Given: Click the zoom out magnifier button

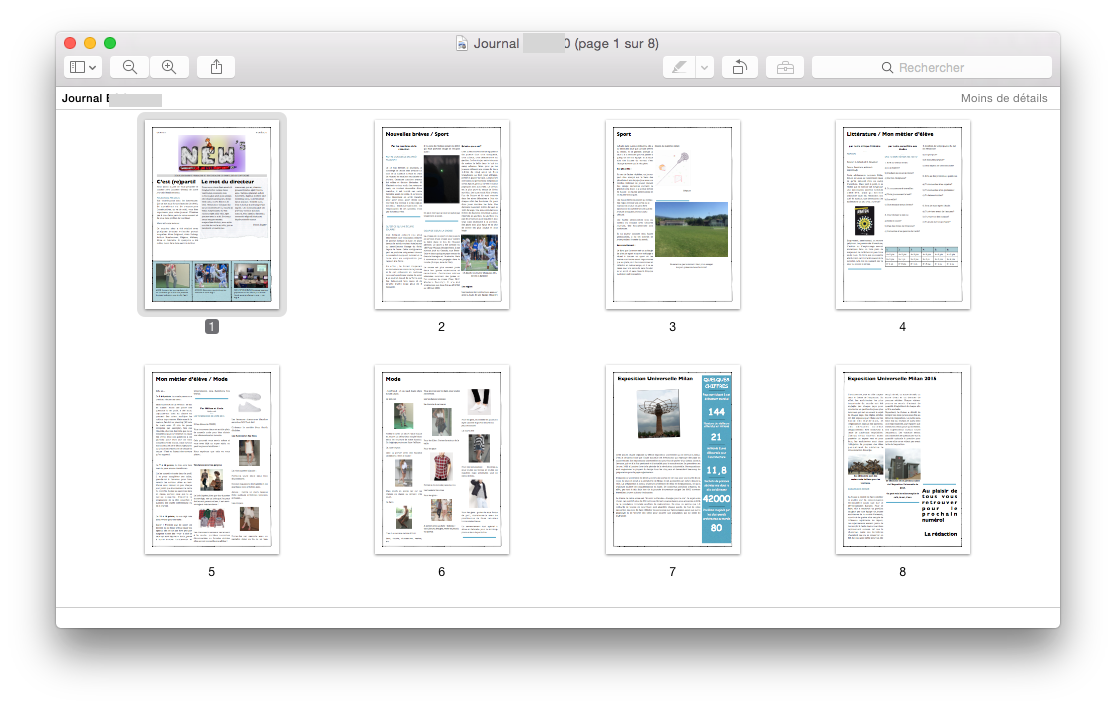Looking at the screenshot, I should pyautogui.click(x=129, y=67).
